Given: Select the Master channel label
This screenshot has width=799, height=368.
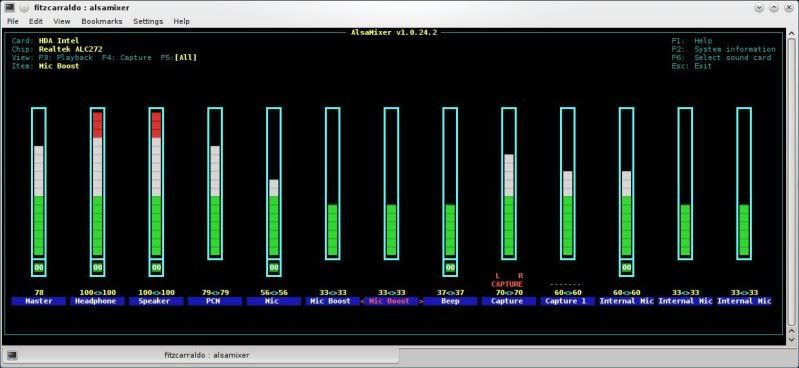Looking at the screenshot, I should (39, 301).
